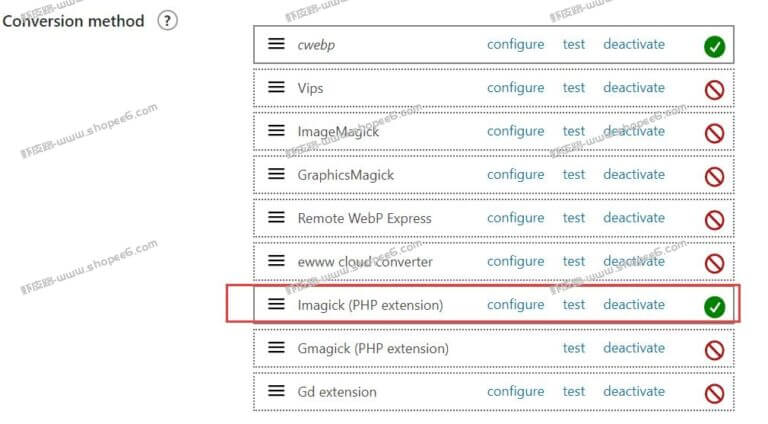
Task: Configure the ewww cloud converter
Action: (515, 262)
